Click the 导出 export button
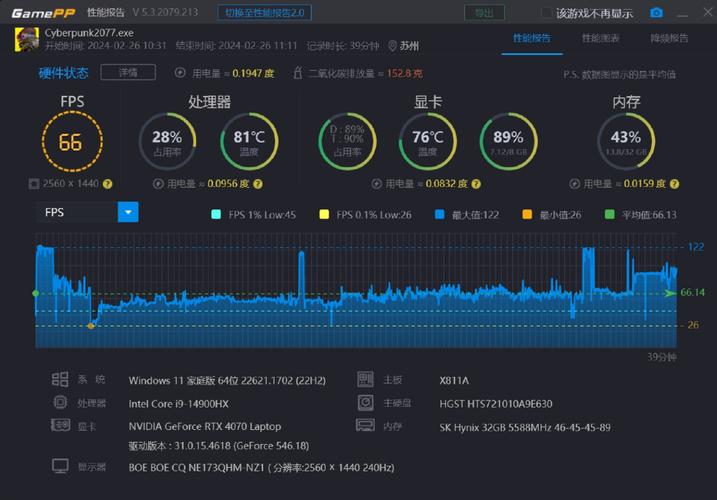The width and height of the screenshot is (717, 500). (483, 13)
